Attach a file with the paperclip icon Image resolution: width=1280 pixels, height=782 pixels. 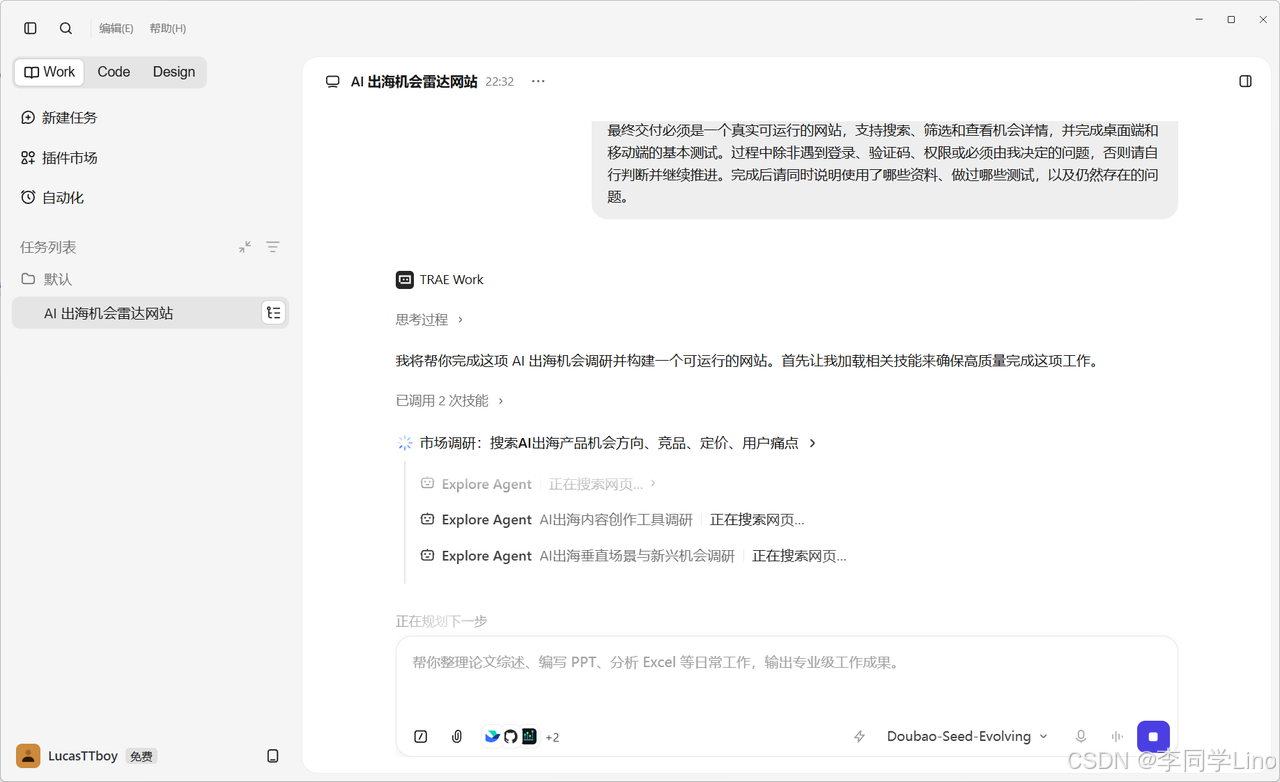[457, 737]
